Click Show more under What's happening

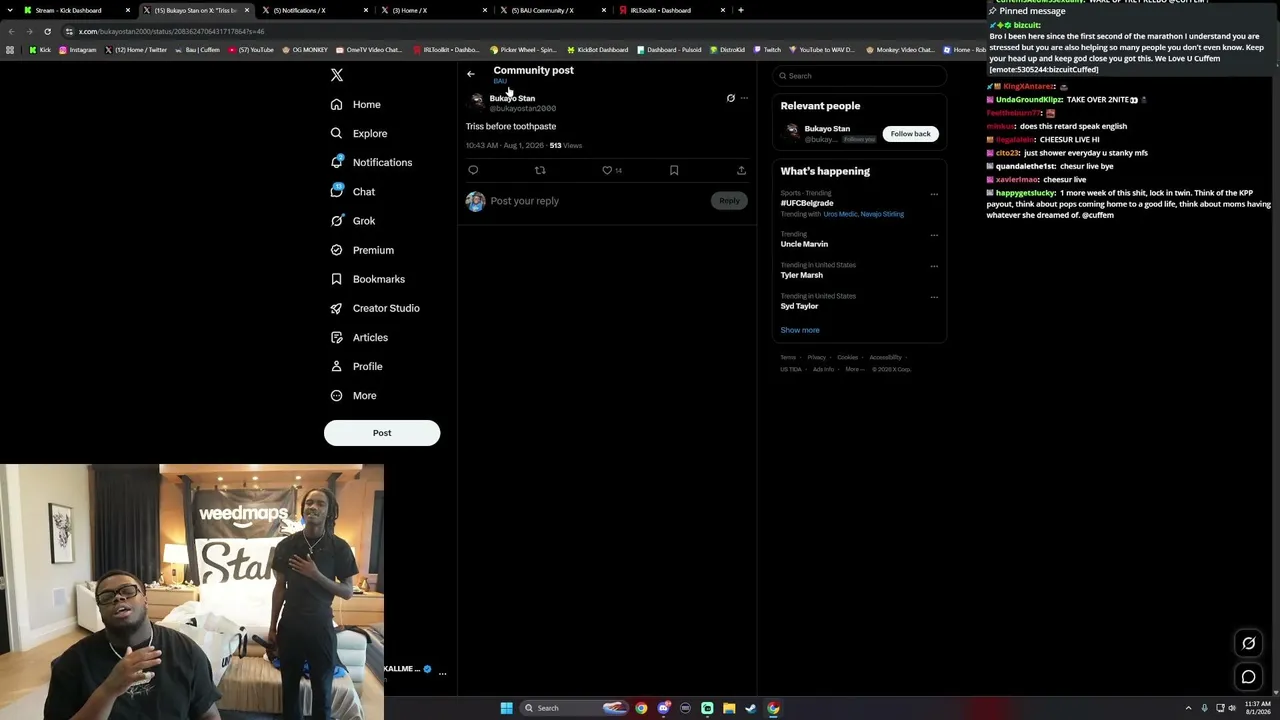pos(800,330)
